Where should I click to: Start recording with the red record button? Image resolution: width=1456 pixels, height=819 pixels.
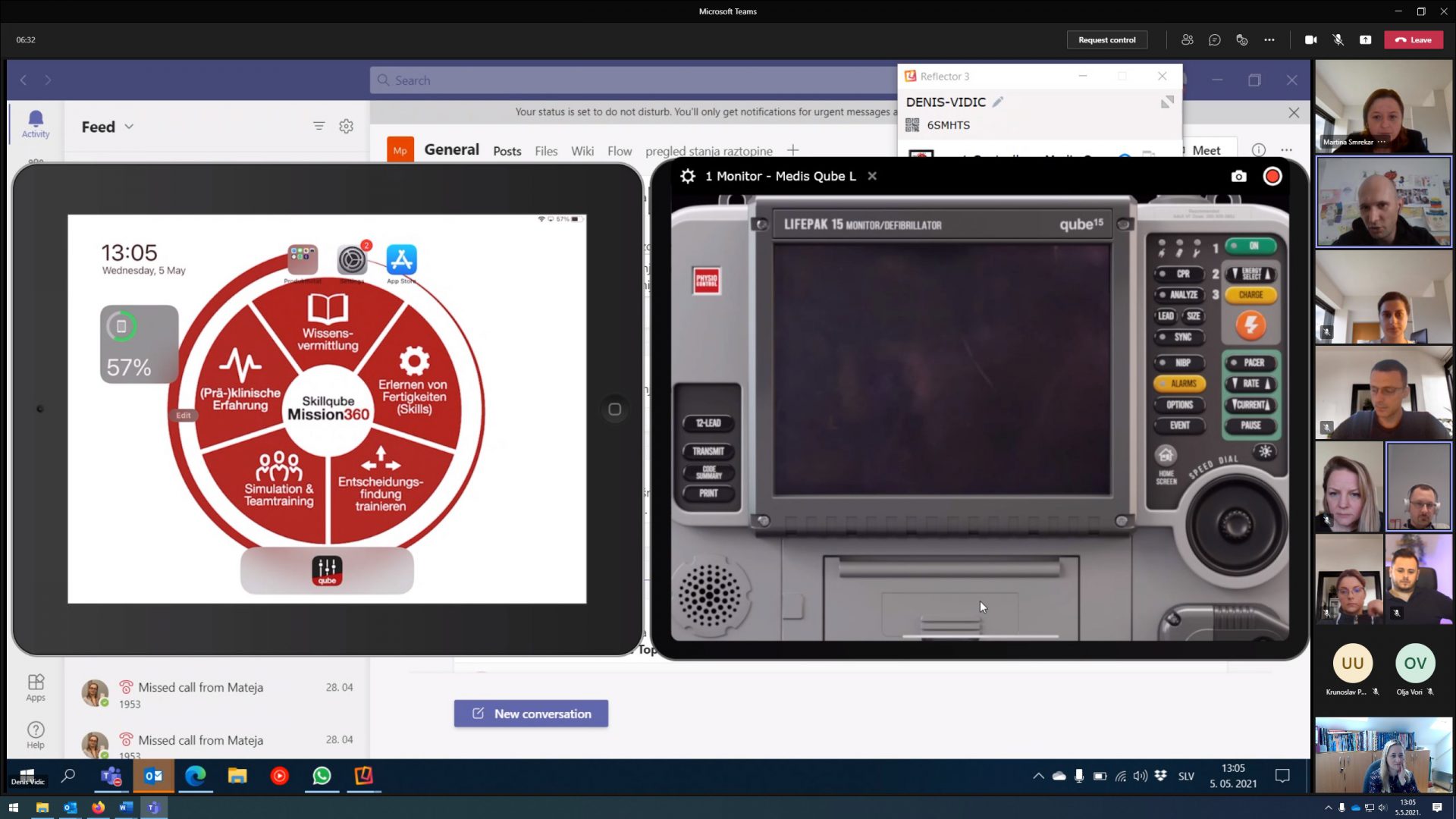[1272, 176]
